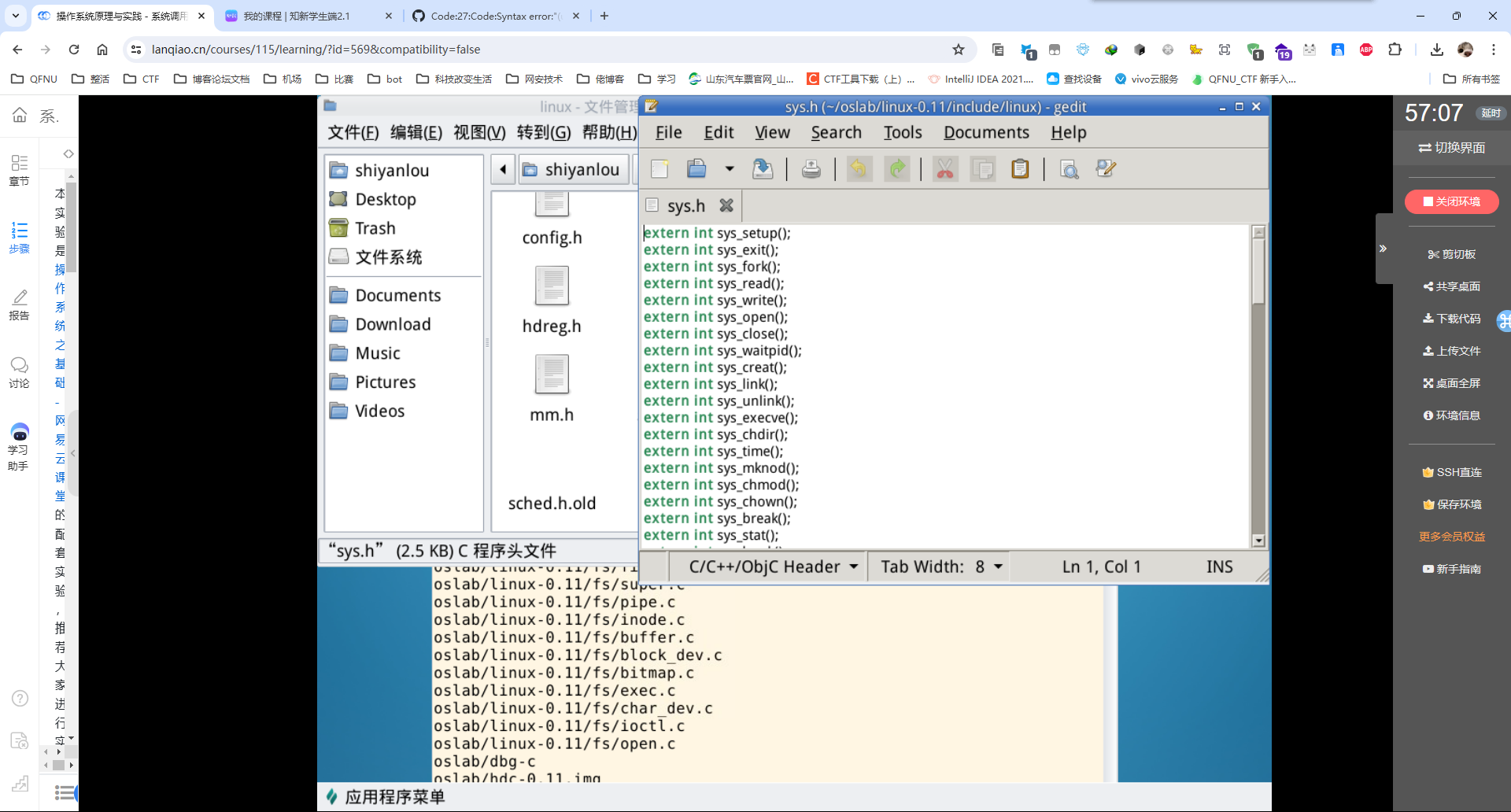Click the New document icon in gedit

(659, 168)
